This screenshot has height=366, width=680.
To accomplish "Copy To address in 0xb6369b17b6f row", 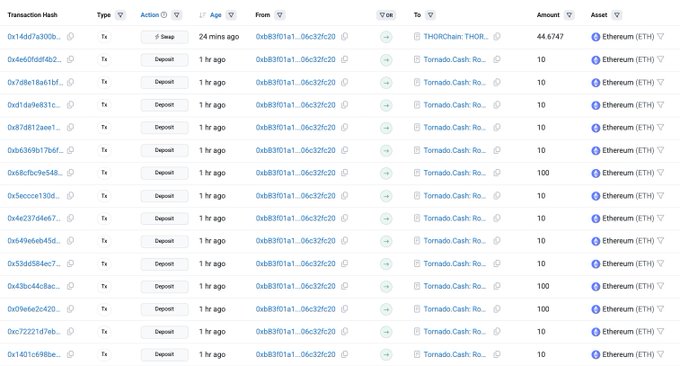I will click(x=497, y=150).
